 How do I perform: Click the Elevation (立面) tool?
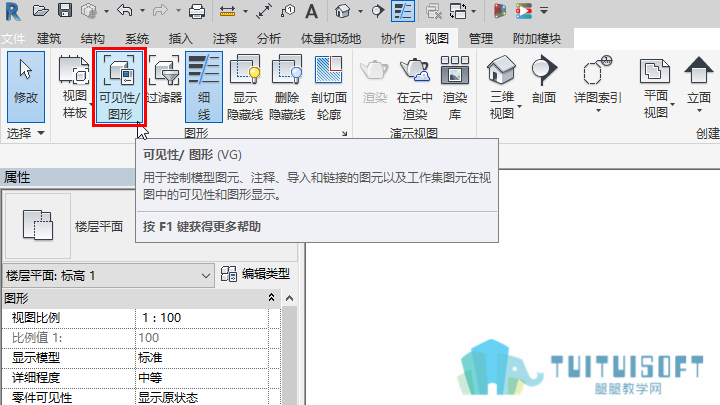(699, 78)
